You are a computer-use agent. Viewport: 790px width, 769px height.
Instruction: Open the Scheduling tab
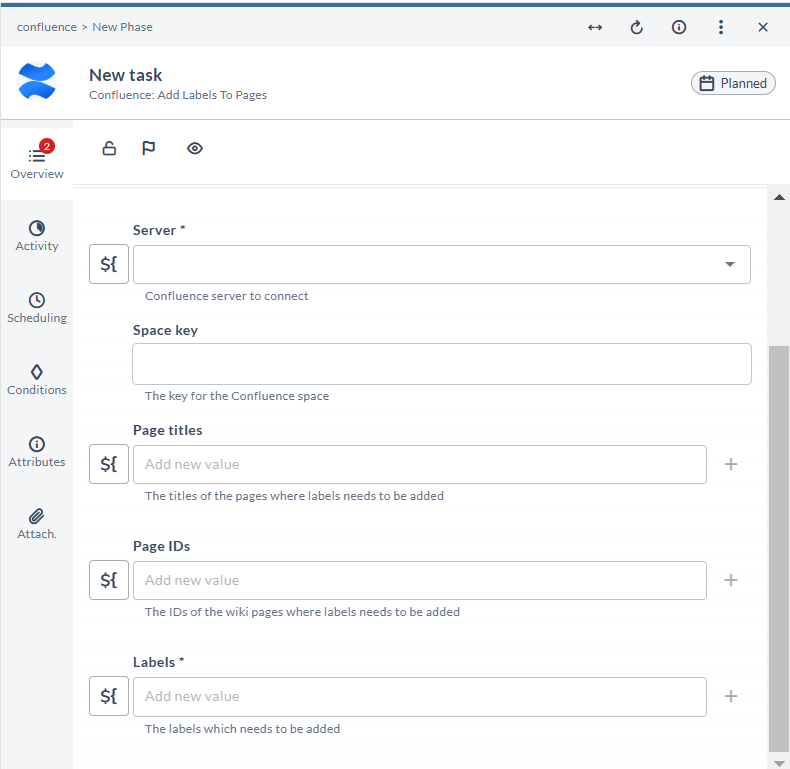click(x=37, y=308)
